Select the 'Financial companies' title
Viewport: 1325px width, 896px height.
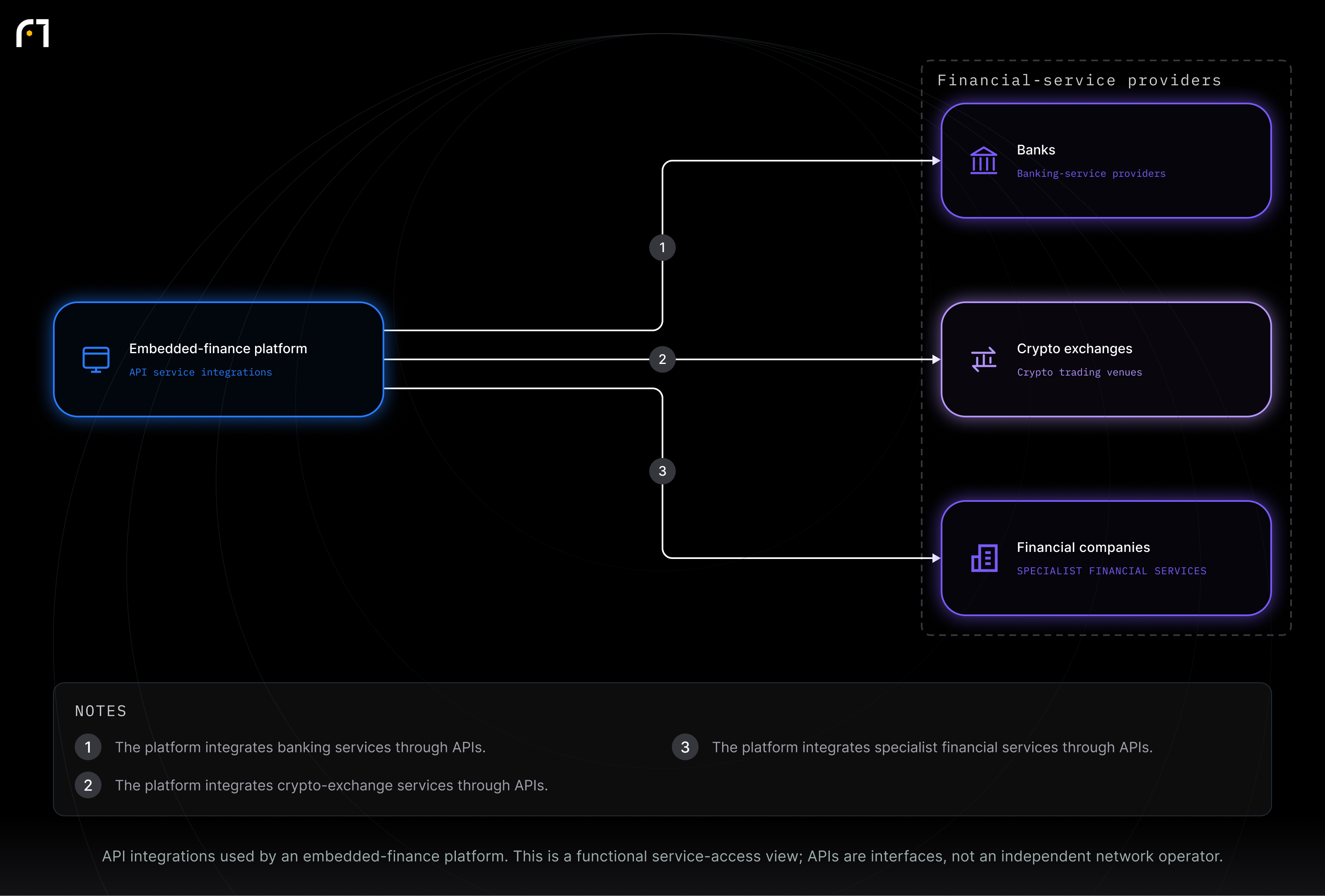[1083, 547]
